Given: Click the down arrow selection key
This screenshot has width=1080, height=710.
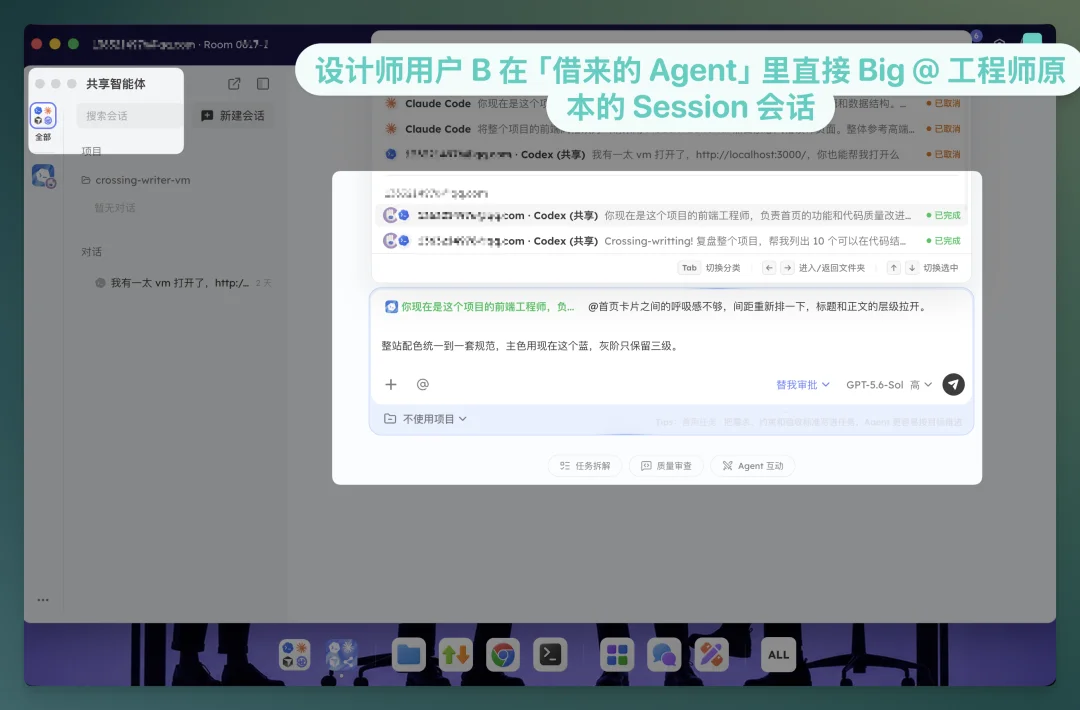Looking at the screenshot, I should [x=911, y=268].
